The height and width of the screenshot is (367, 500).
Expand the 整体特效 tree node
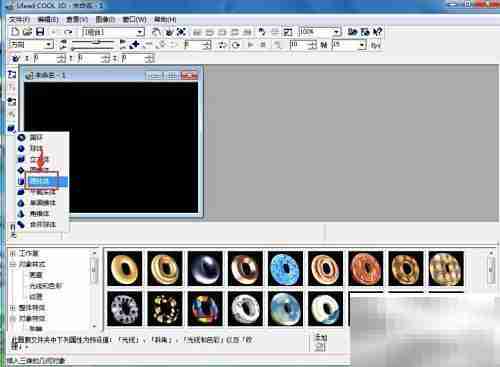[13, 307]
